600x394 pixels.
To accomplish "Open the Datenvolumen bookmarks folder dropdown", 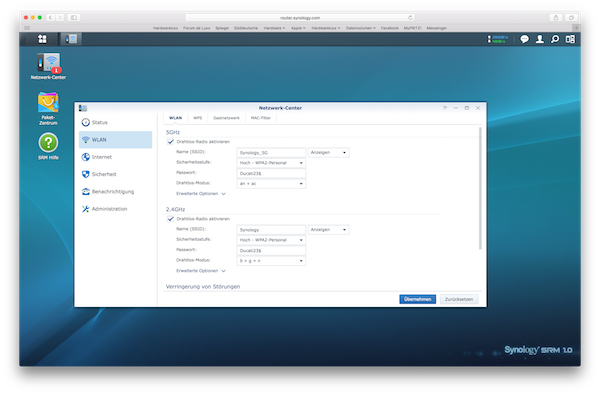I will (x=361, y=28).
